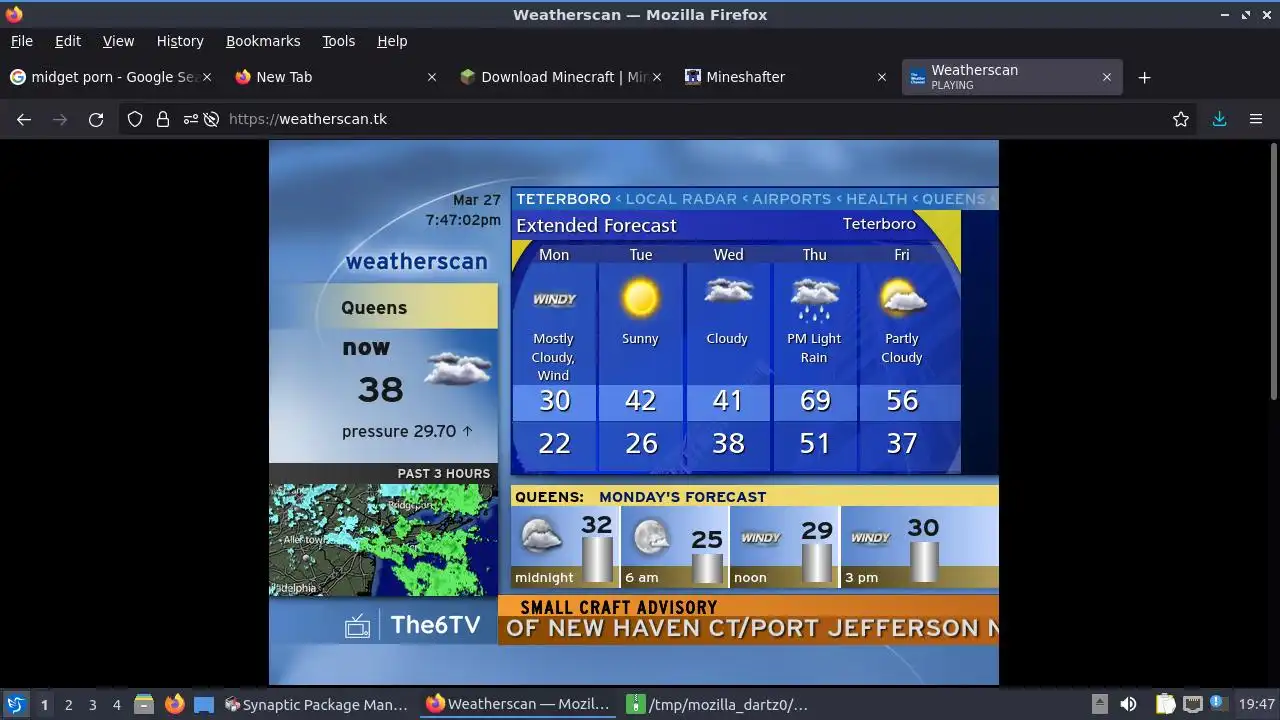The image size is (1280, 720).
Task: Open the clipboard manager tray icon
Action: pyautogui.click(x=1165, y=704)
